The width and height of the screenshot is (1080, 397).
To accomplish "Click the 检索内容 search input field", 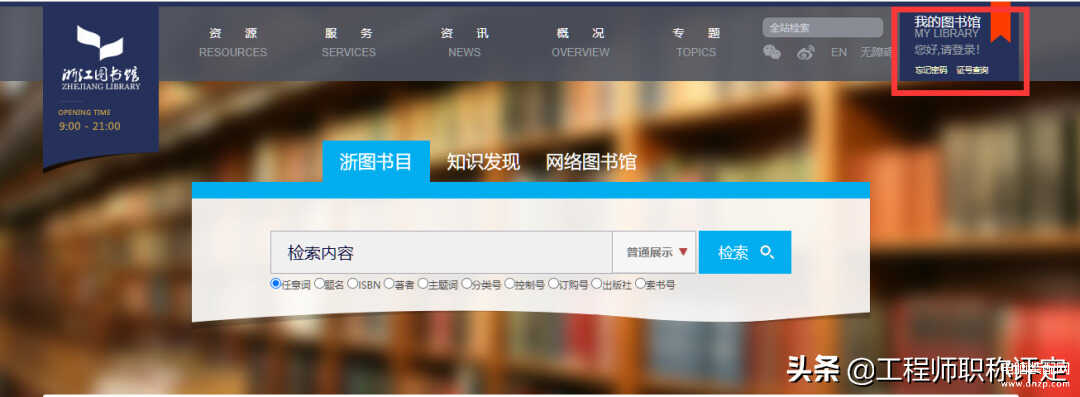I will click(441, 252).
